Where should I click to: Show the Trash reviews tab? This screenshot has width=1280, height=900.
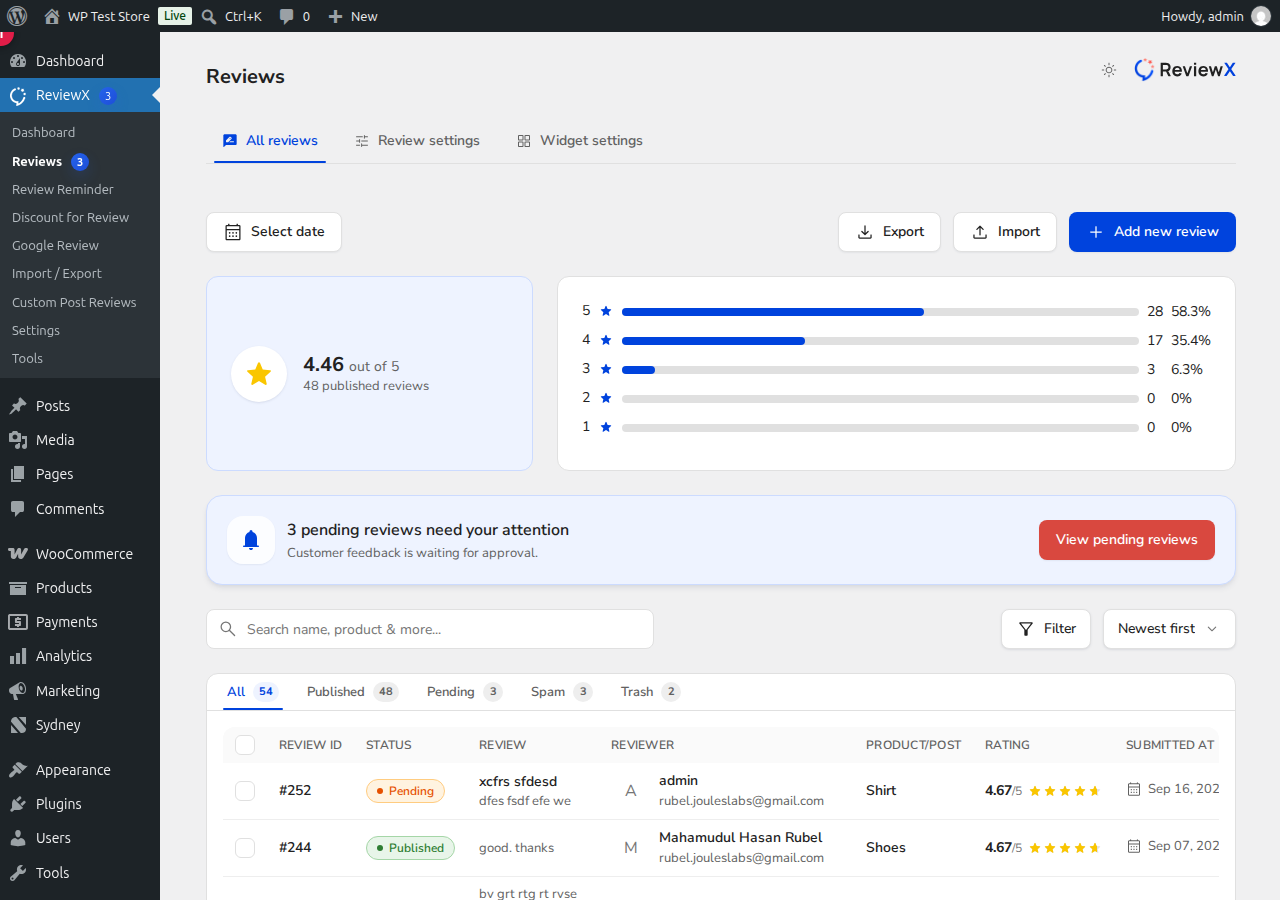coord(650,692)
